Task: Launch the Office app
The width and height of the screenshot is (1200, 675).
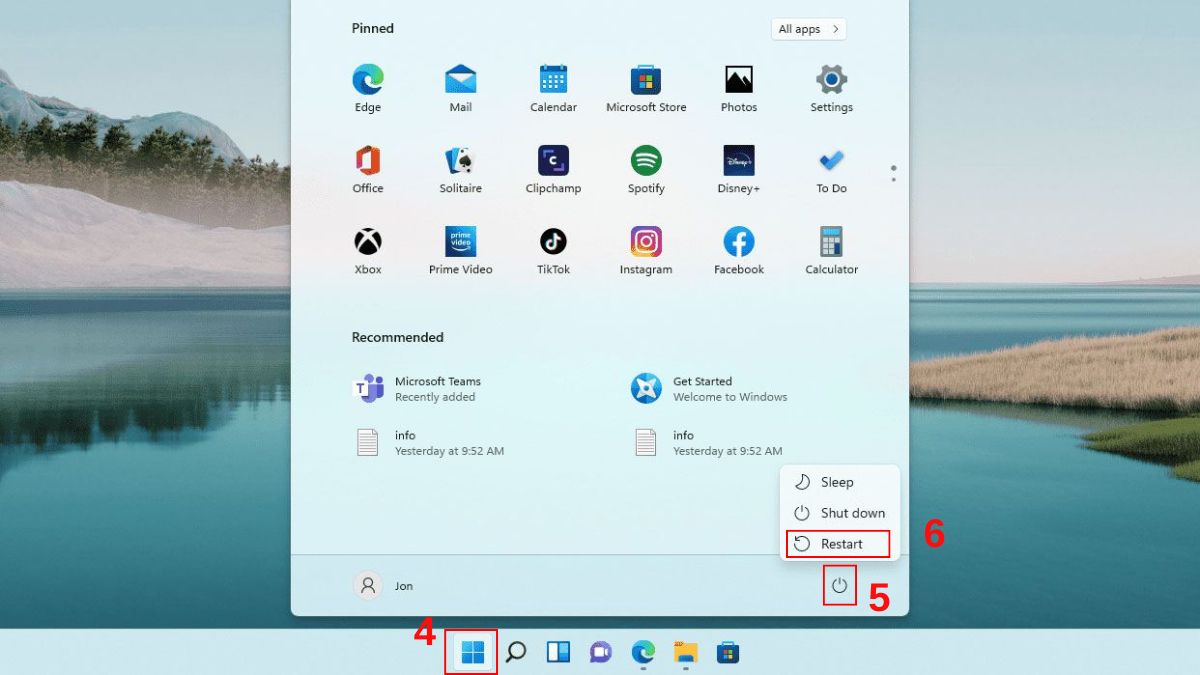Action: [x=367, y=169]
